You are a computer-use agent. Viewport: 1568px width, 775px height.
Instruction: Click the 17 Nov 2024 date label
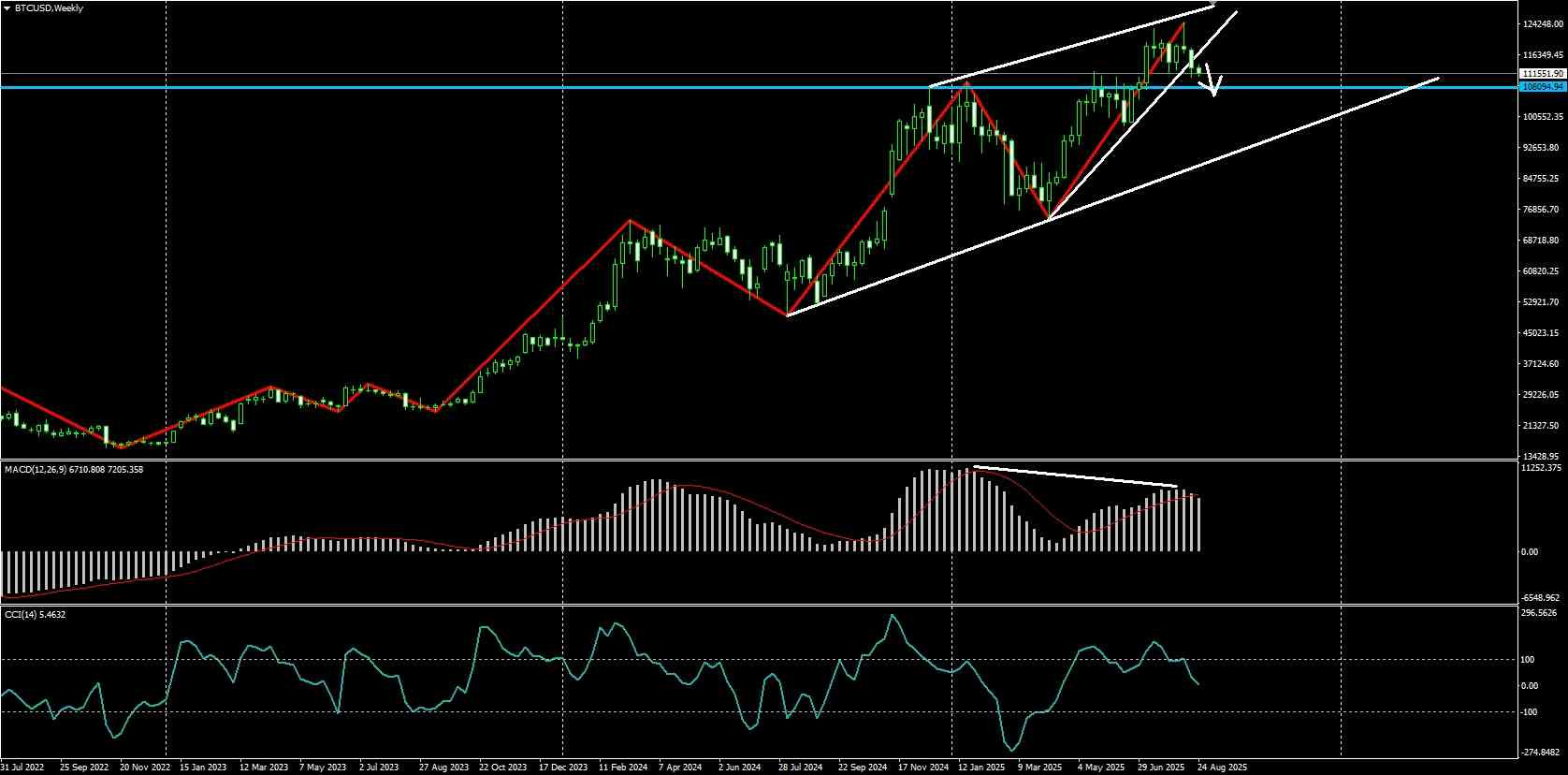click(x=922, y=768)
